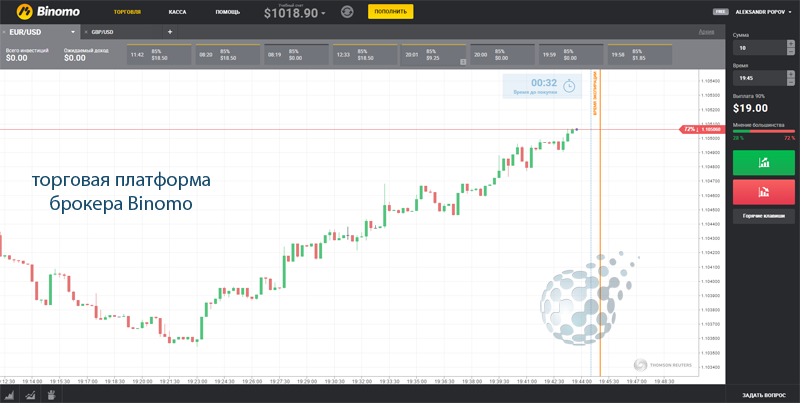Open the КАССА tab
Image resolution: width=800 pixels, height=403 pixels.
177,12
